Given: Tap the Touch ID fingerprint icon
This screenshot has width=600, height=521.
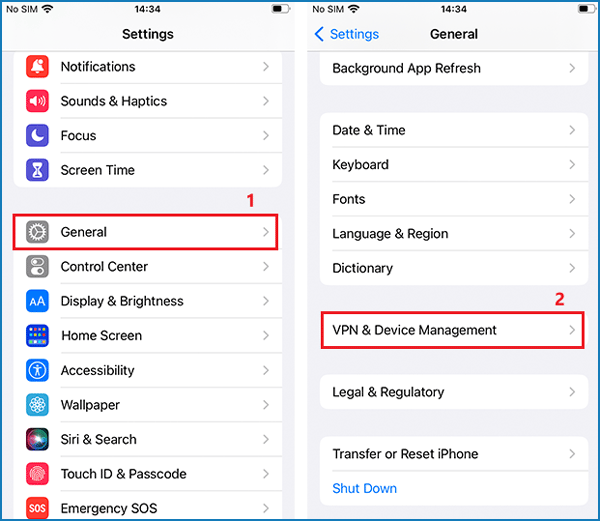Looking at the screenshot, I should [x=37, y=474].
